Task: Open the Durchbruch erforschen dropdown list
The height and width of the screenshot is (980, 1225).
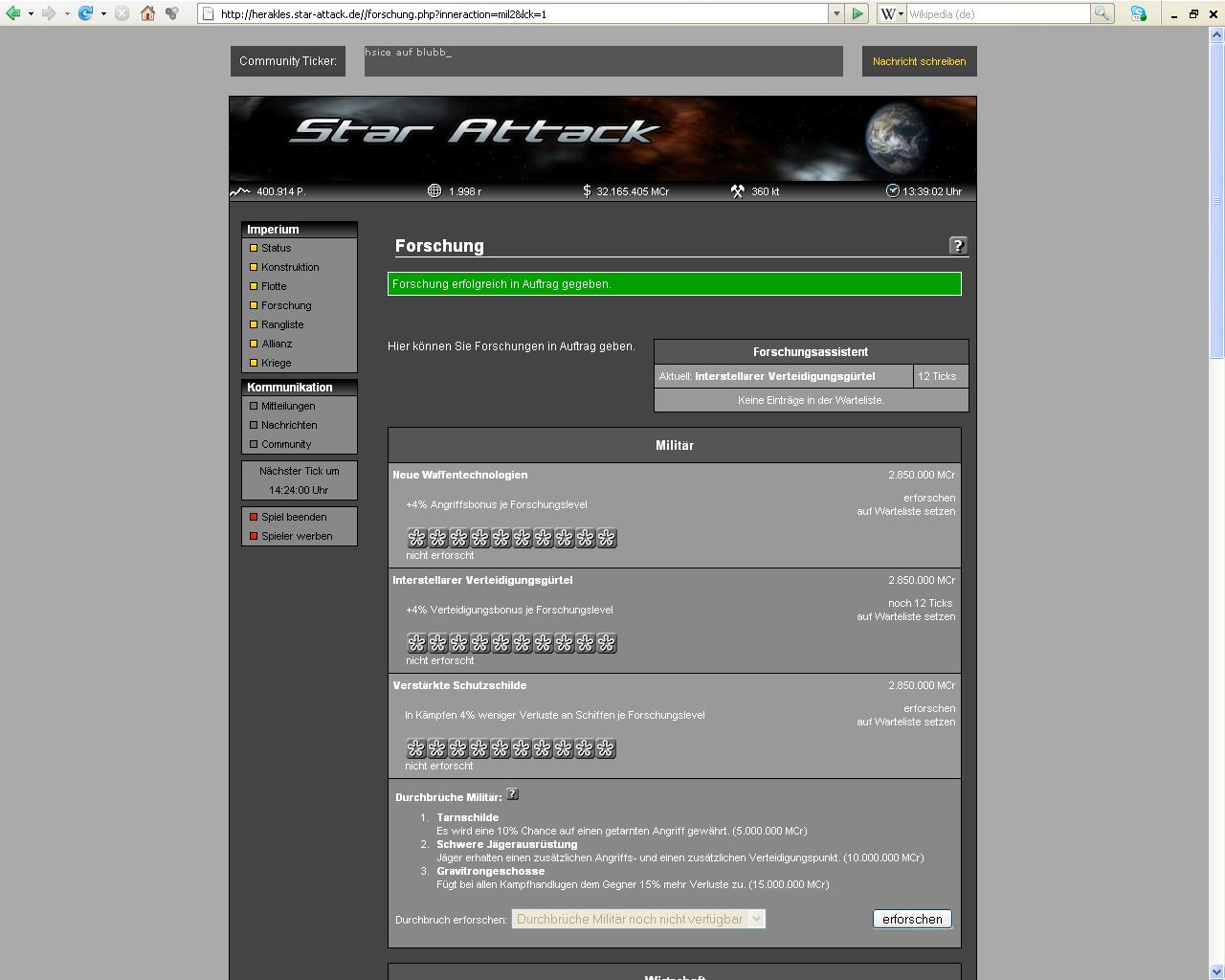Action: click(x=638, y=919)
